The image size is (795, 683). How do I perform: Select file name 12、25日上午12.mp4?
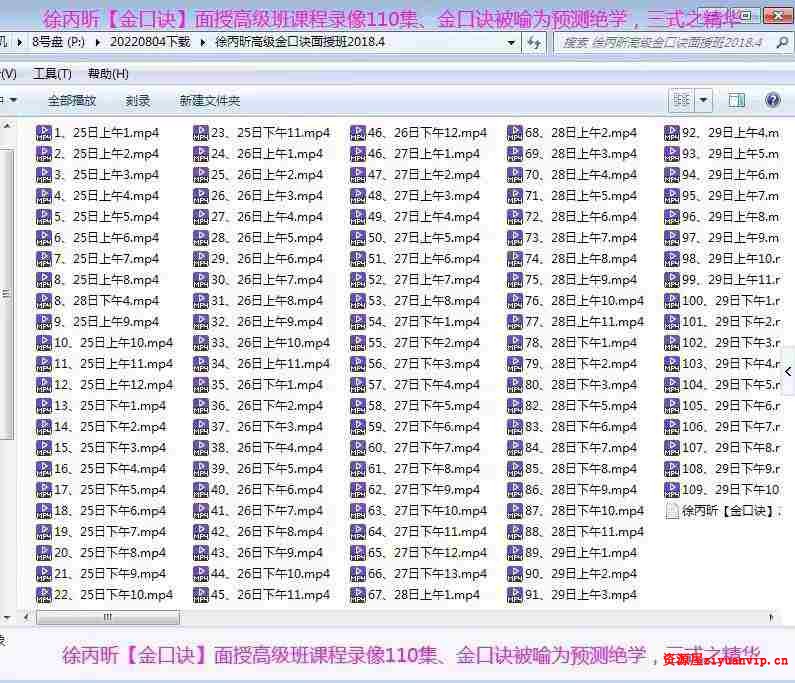point(114,385)
